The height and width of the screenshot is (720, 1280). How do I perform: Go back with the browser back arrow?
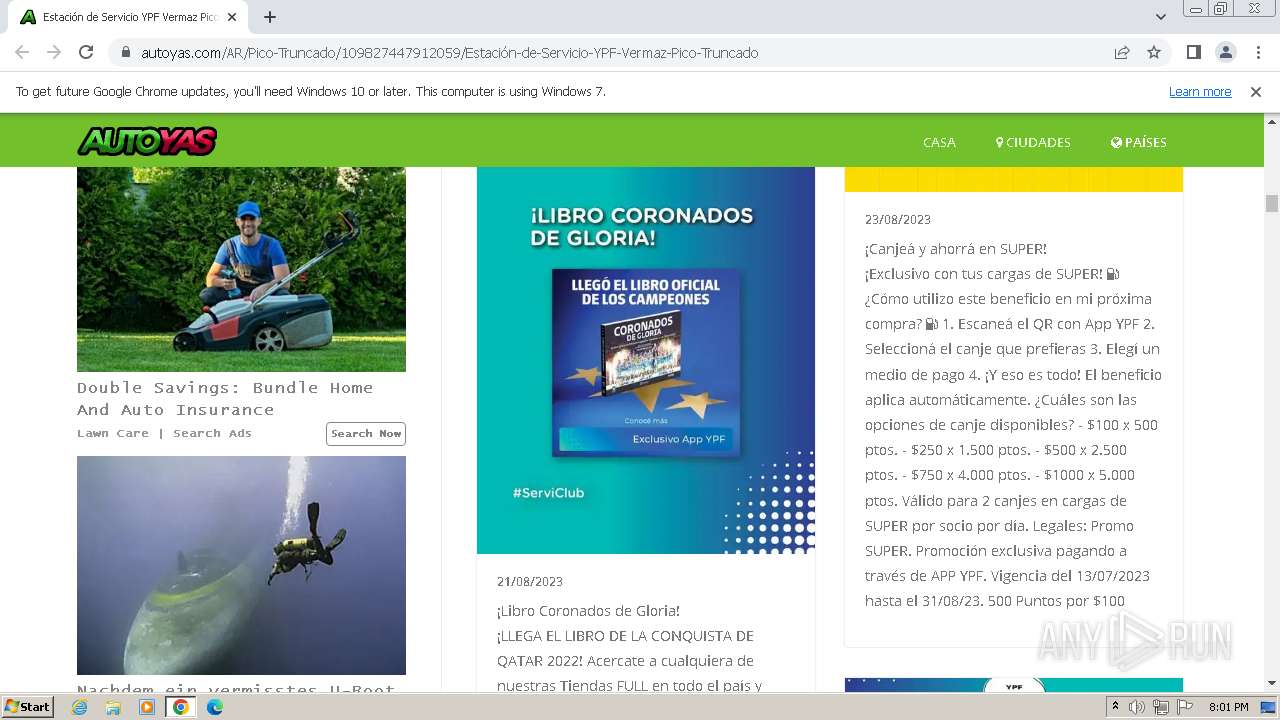[22, 52]
